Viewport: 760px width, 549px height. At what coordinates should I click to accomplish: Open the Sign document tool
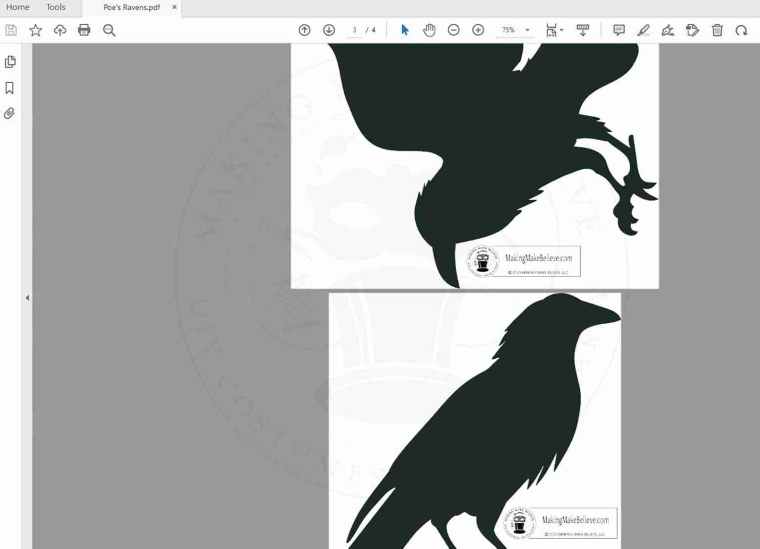pos(668,30)
